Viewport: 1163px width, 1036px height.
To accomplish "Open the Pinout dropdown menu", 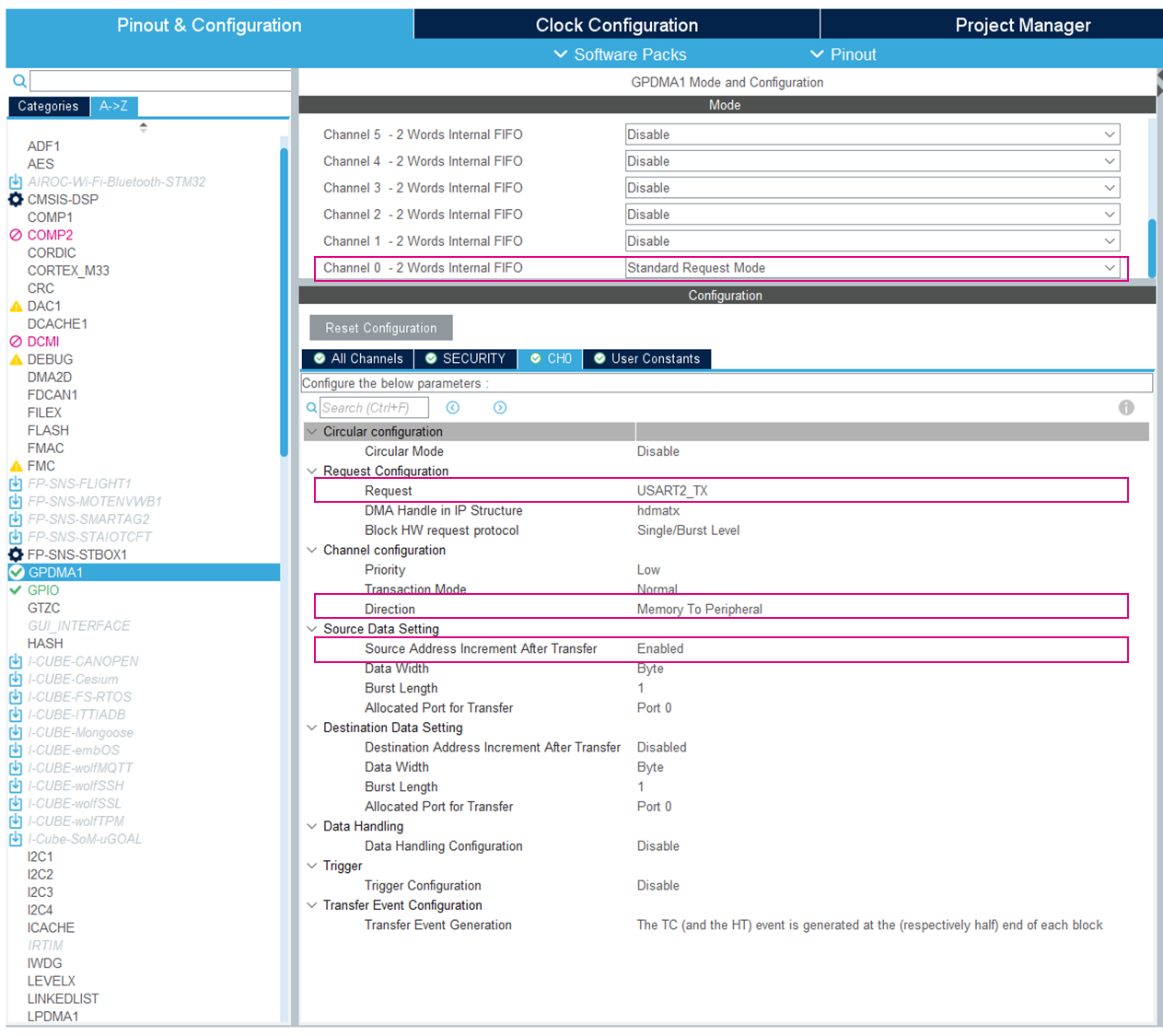I will click(843, 54).
